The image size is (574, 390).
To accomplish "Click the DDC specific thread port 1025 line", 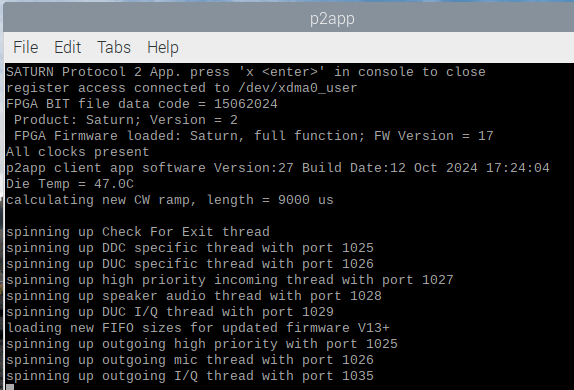I will tap(190, 248).
